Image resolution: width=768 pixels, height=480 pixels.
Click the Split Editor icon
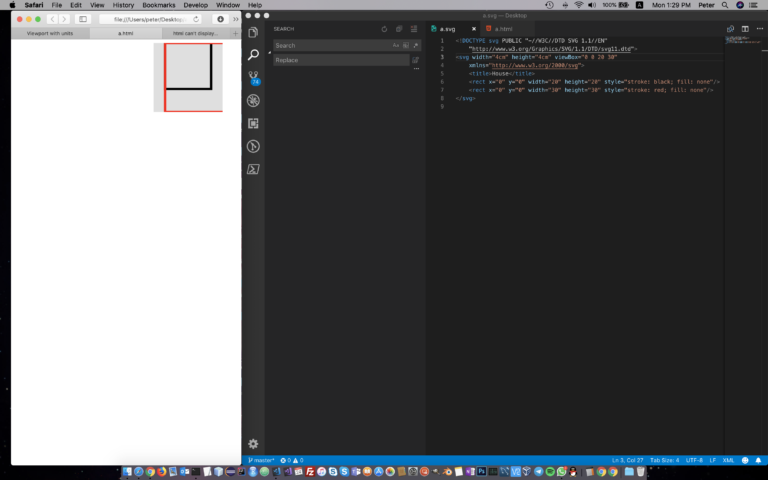pos(745,29)
